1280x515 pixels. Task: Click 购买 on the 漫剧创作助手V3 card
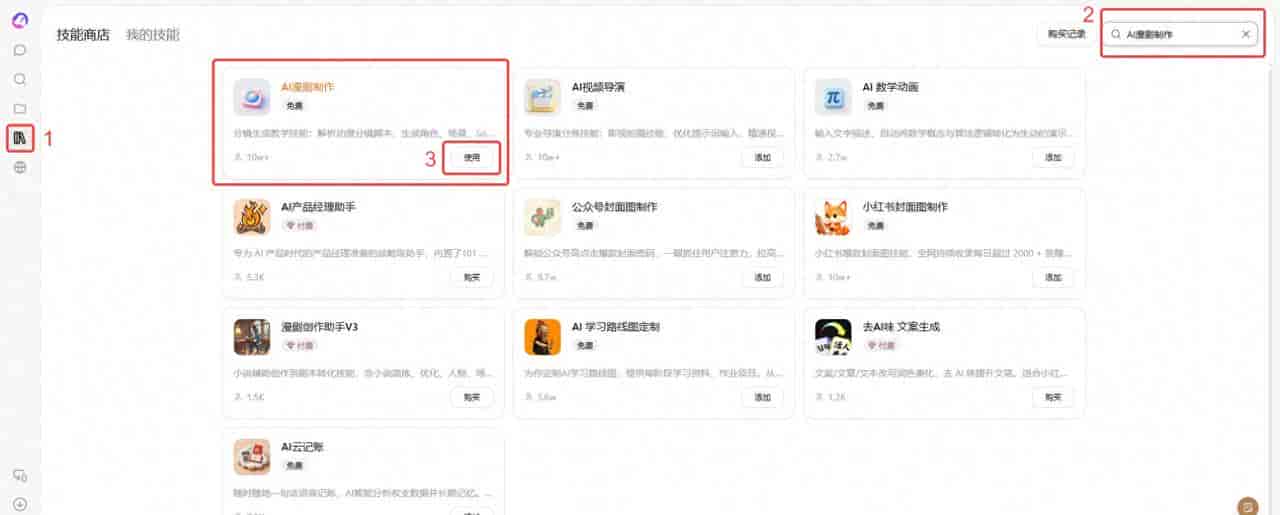(472, 397)
